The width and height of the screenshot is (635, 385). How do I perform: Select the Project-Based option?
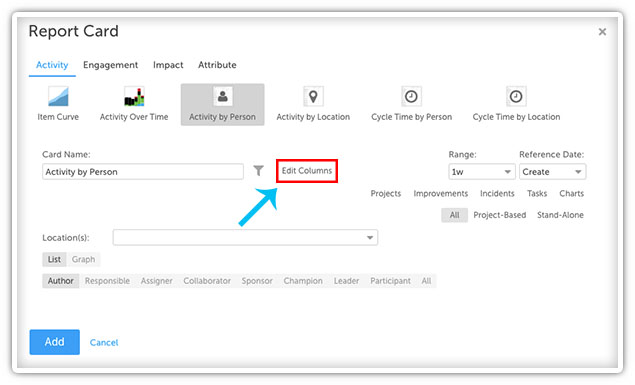[500, 215]
